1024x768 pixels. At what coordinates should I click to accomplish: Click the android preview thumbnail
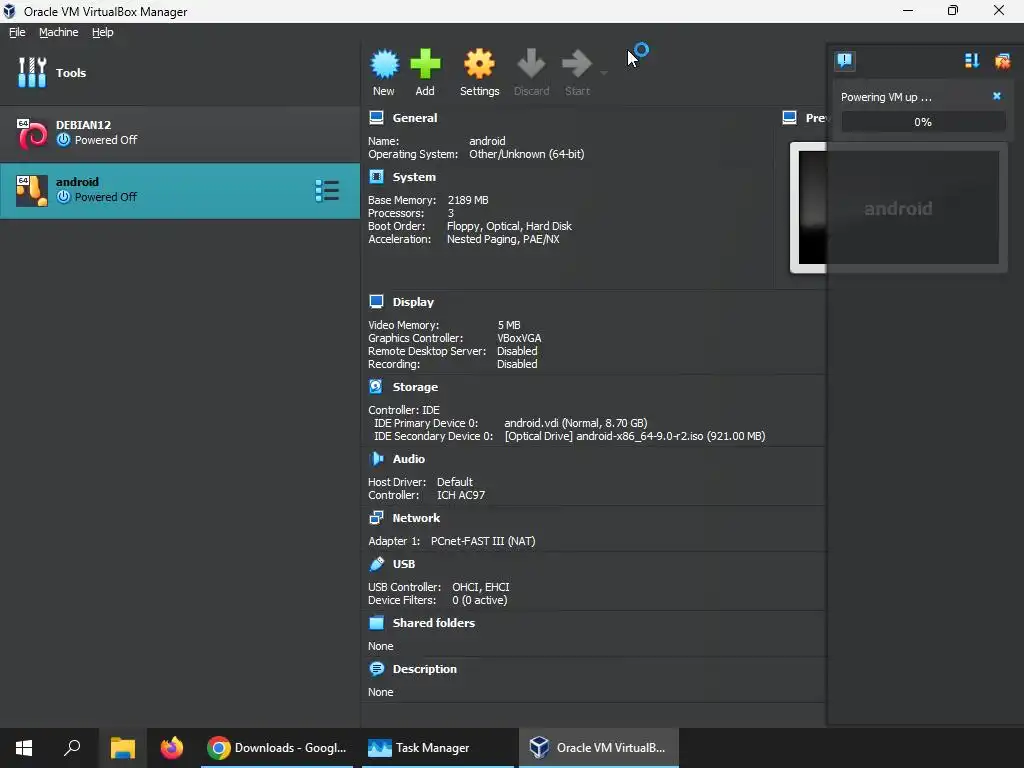[899, 208]
